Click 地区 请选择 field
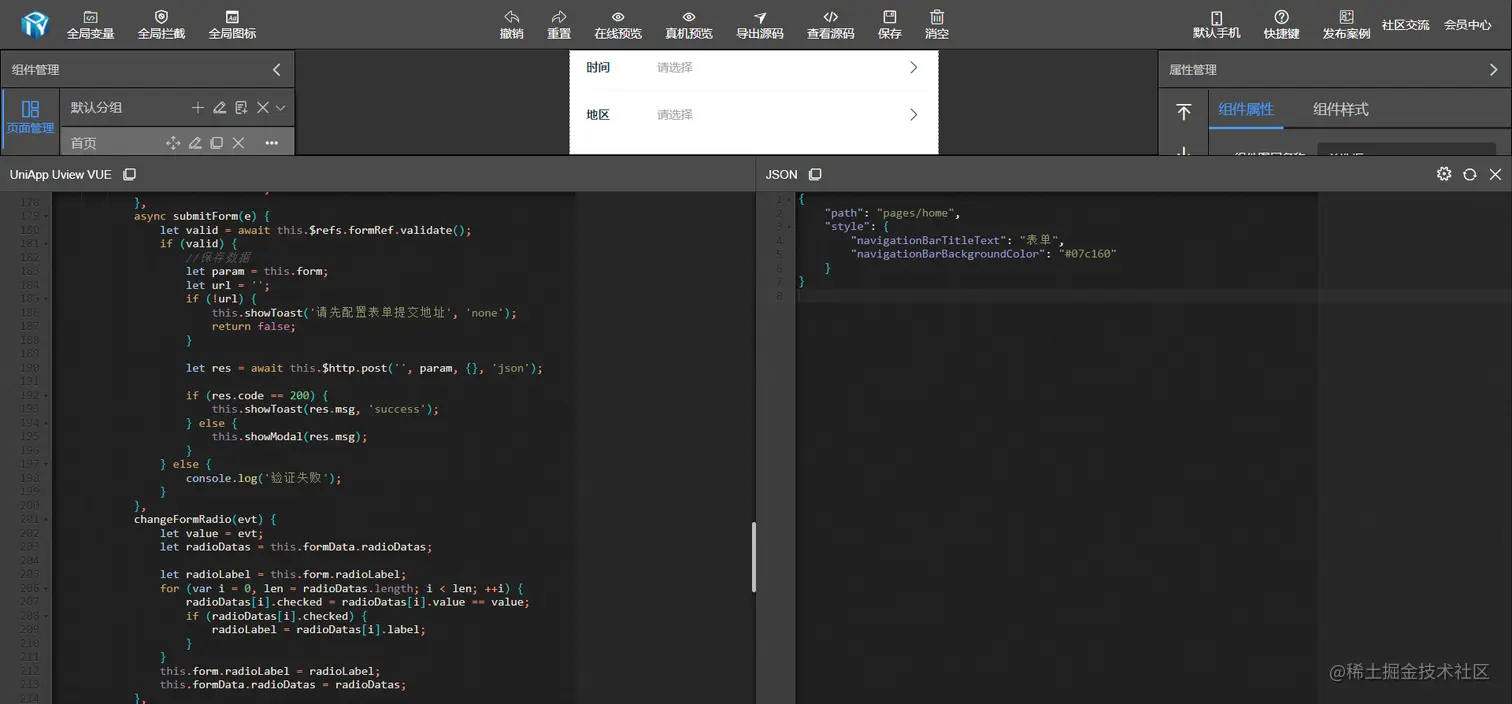The height and width of the screenshot is (704, 1512). tap(675, 115)
